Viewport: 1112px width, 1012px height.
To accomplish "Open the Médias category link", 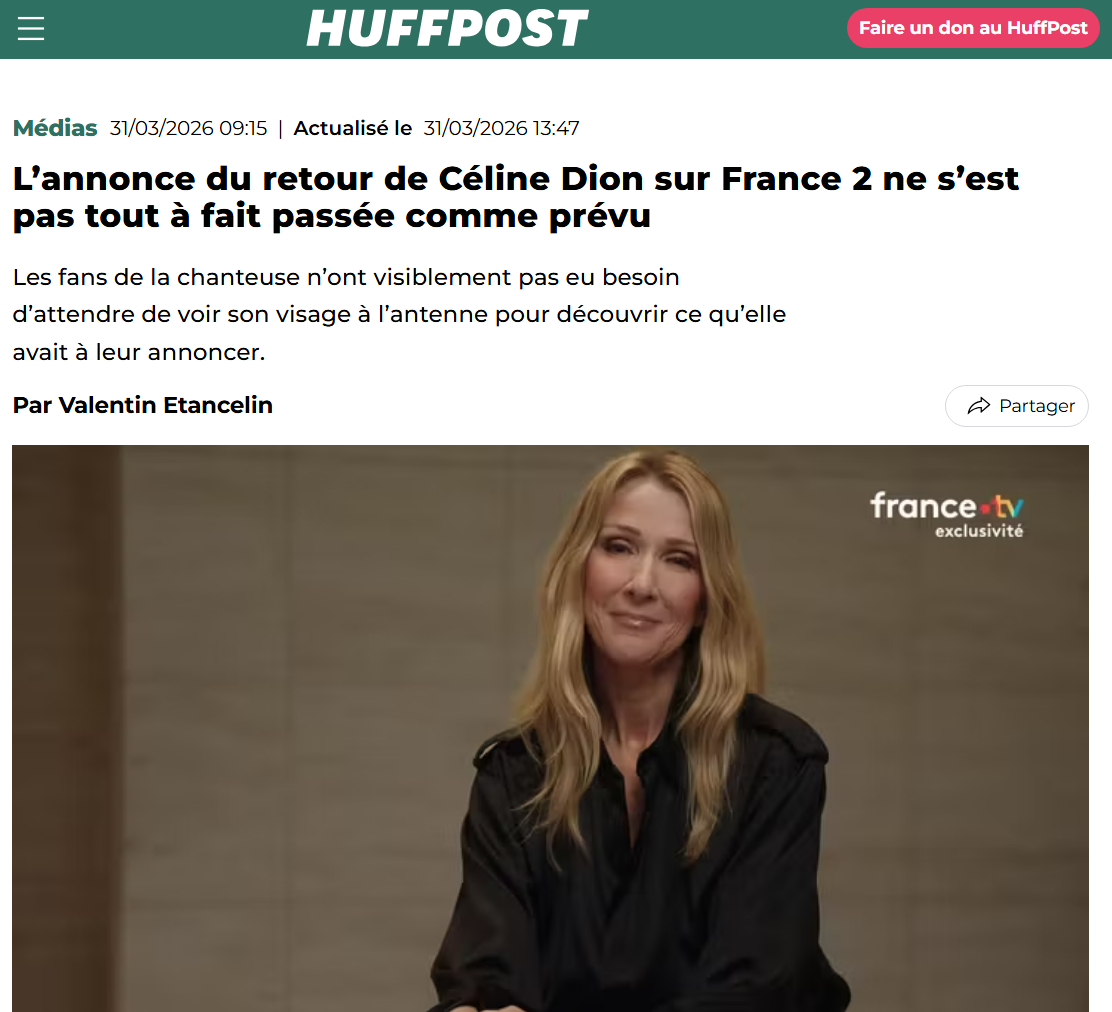I will [x=55, y=128].
